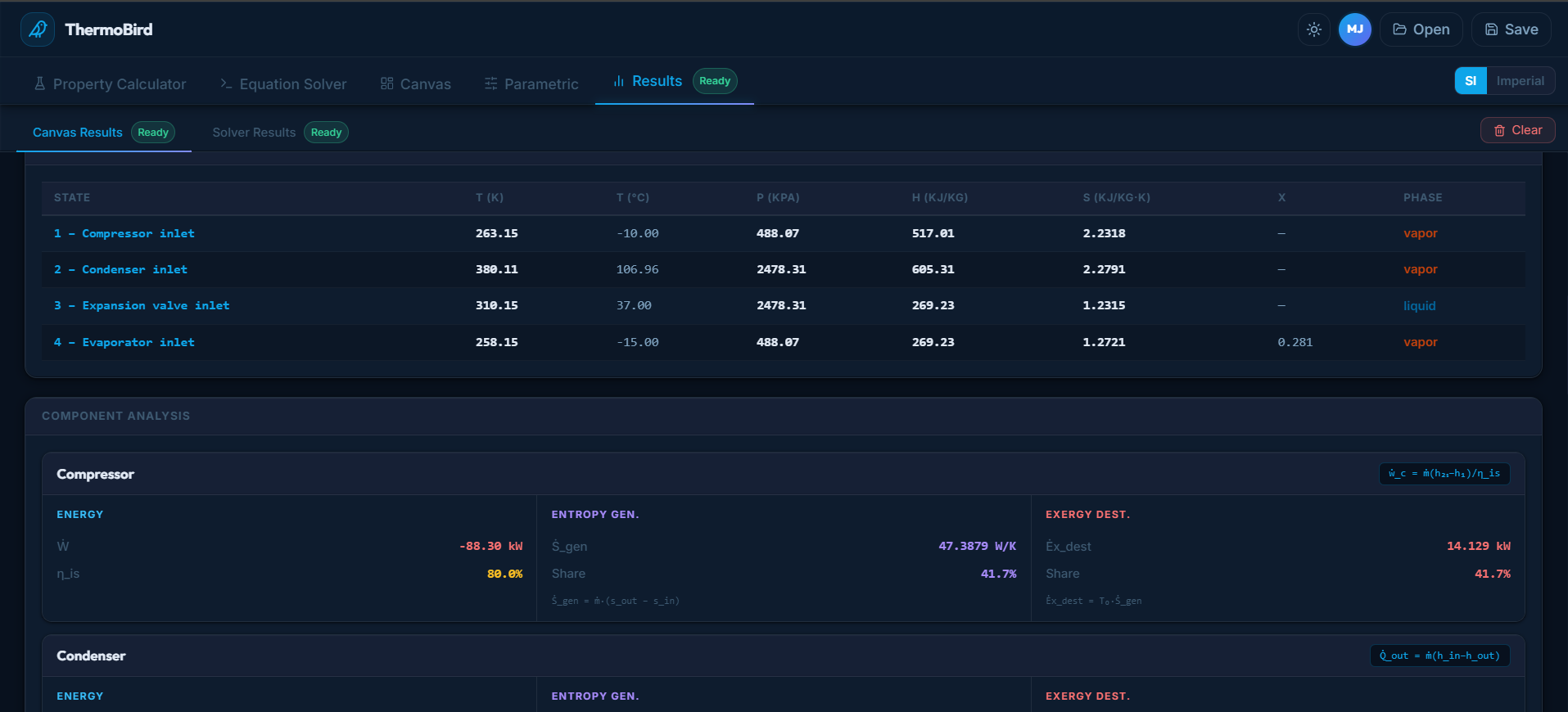Click the Canvas grid icon
Image resolution: width=1568 pixels, height=712 pixels.
coord(387,83)
